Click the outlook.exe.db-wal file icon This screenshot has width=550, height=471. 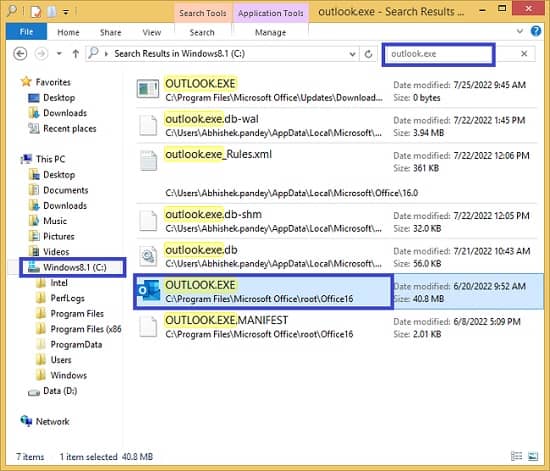[x=148, y=125]
